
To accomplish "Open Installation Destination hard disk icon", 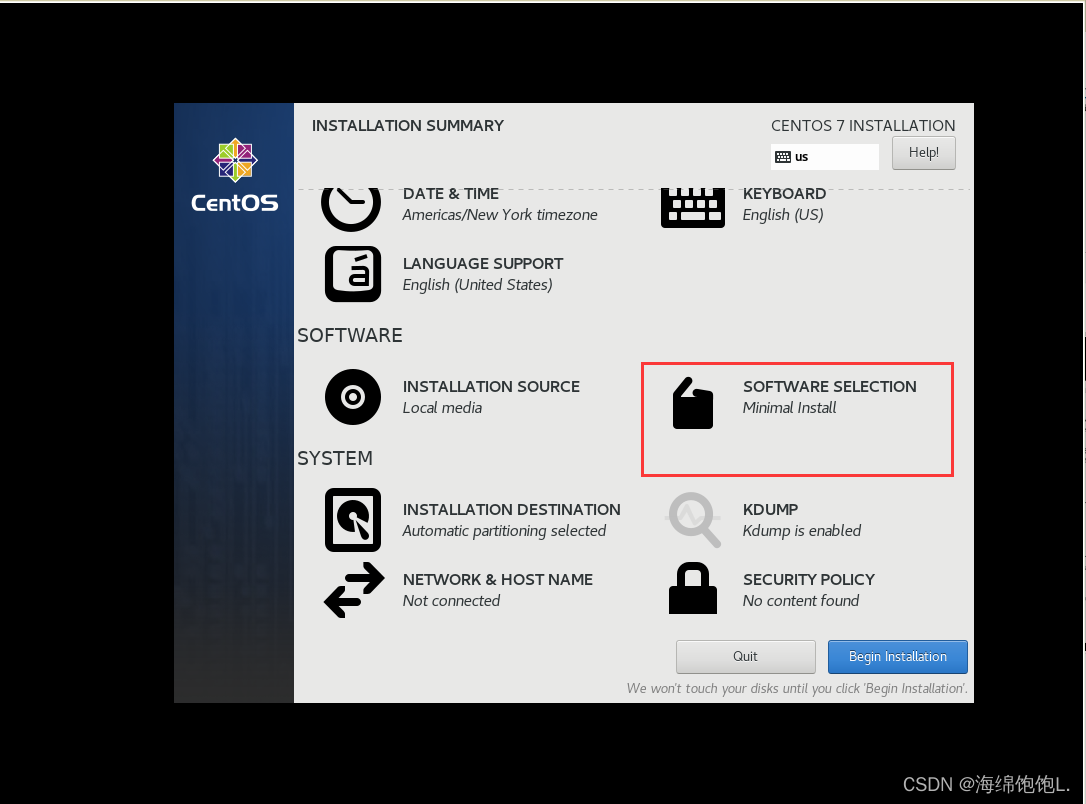I will (x=353, y=520).
